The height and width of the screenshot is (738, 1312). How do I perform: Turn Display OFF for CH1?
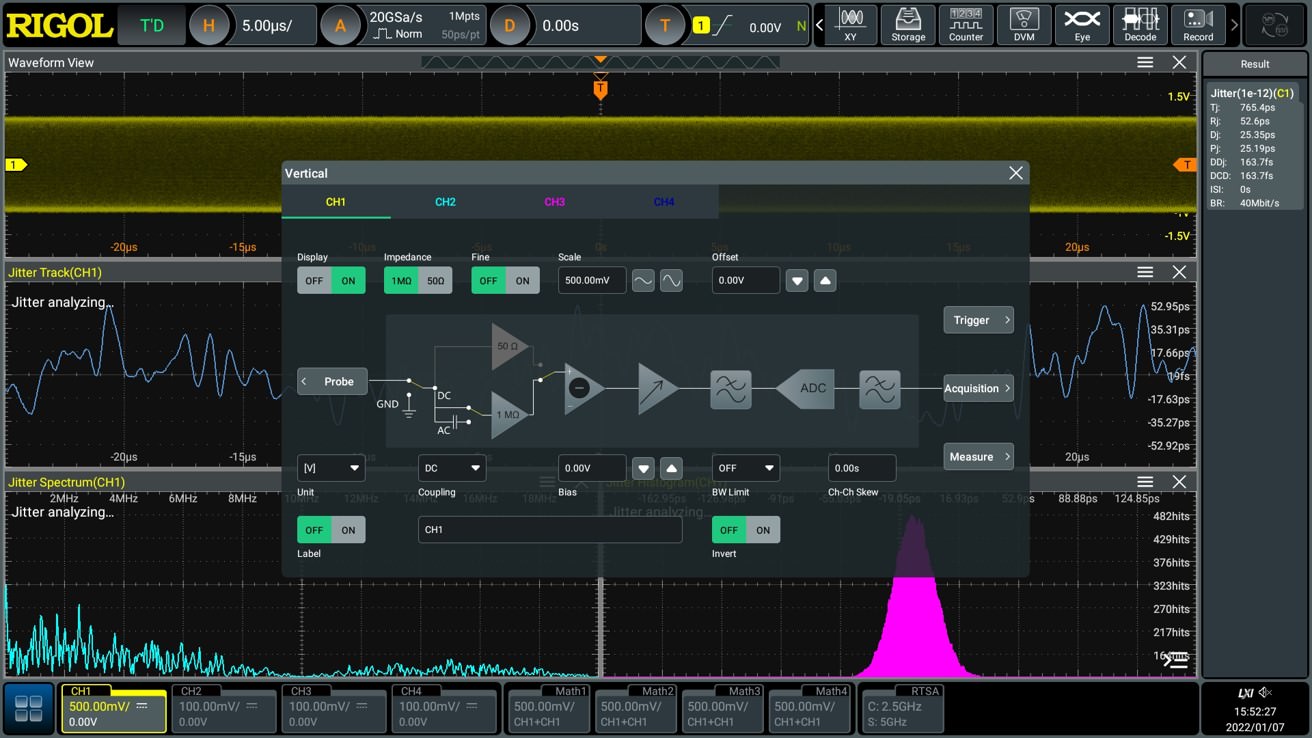click(x=314, y=281)
